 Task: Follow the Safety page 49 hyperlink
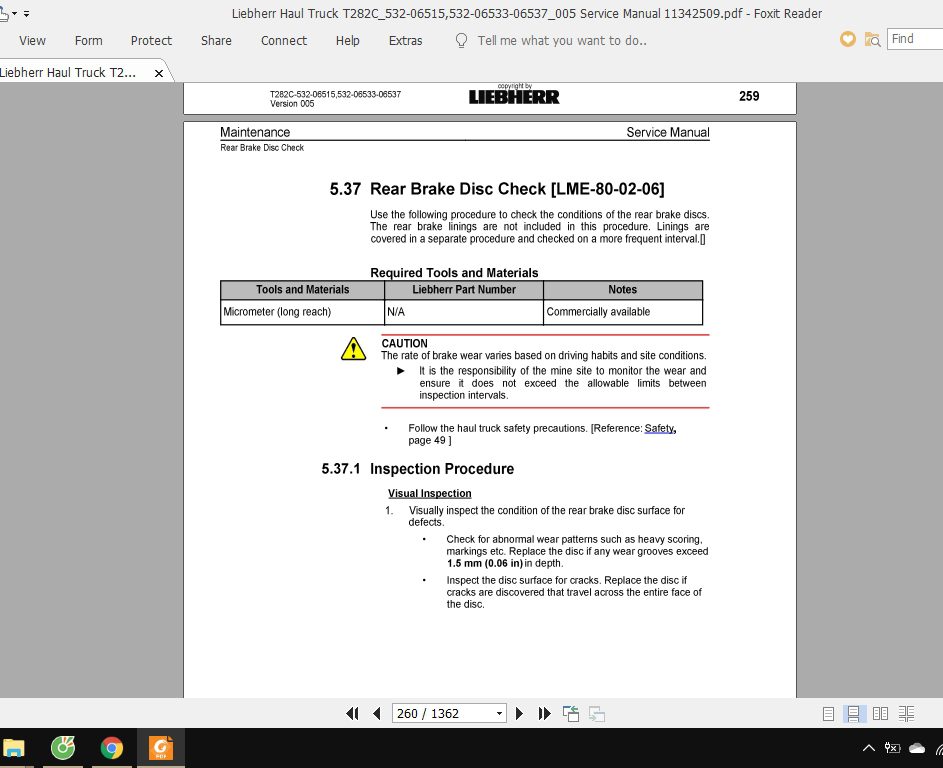click(x=659, y=428)
